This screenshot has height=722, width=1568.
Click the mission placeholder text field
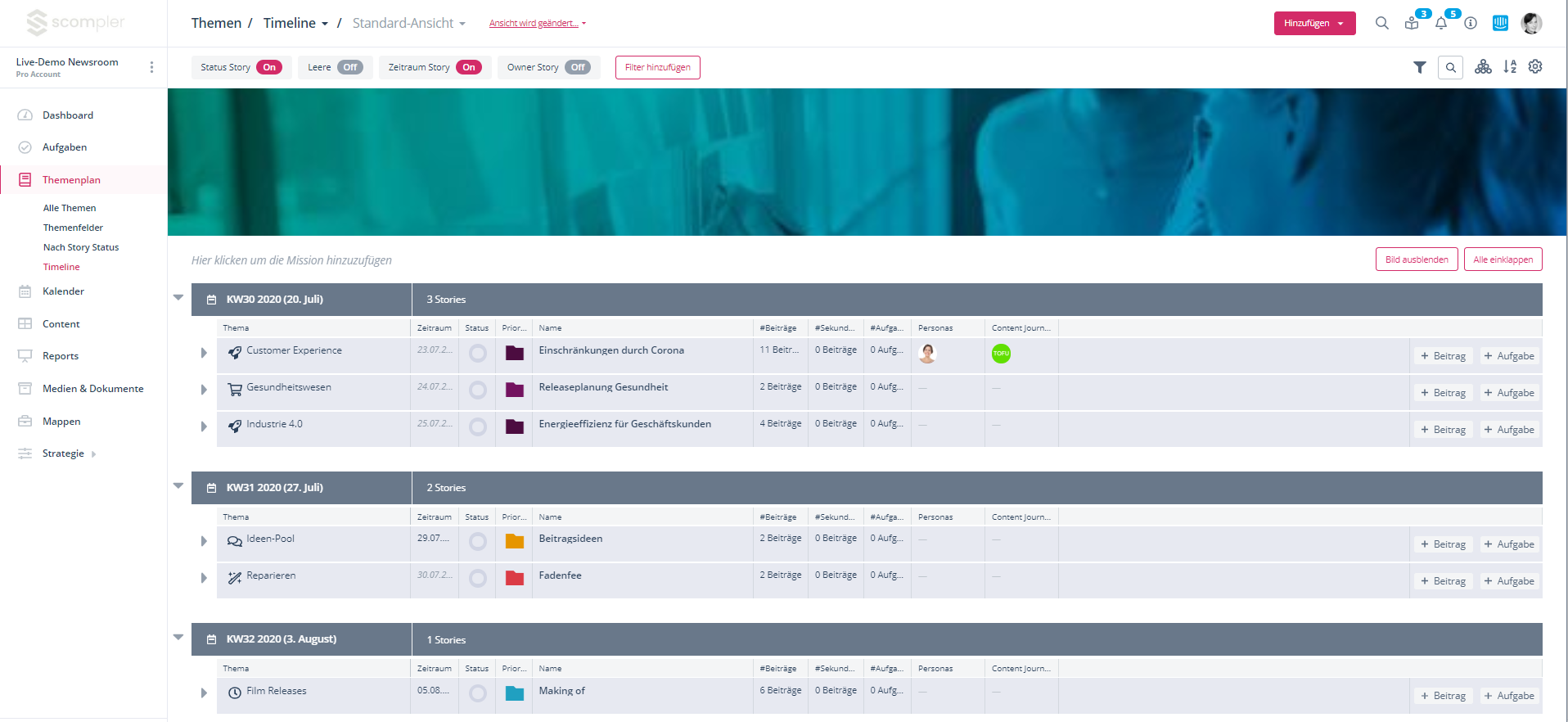click(291, 260)
